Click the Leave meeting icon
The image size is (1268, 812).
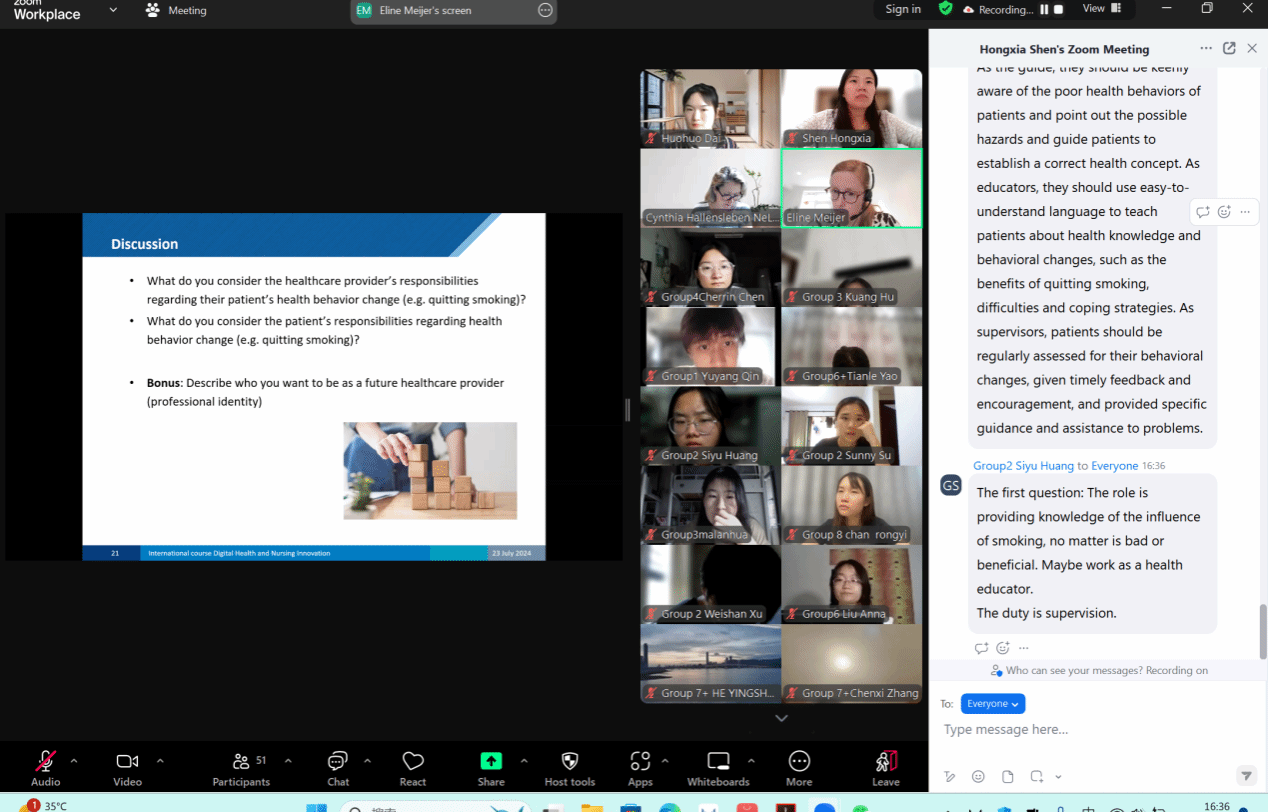click(886, 762)
